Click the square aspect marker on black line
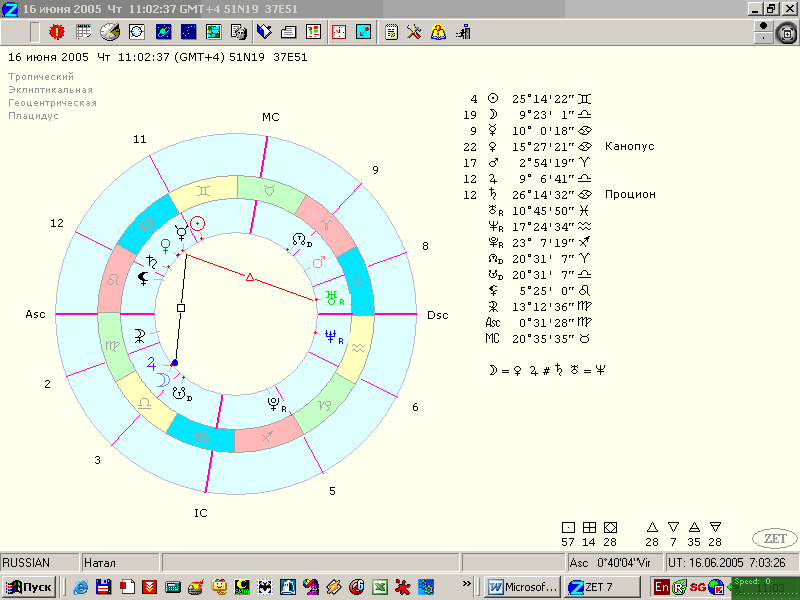Image resolution: width=800 pixels, height=600 pixels. click(181, 308)
